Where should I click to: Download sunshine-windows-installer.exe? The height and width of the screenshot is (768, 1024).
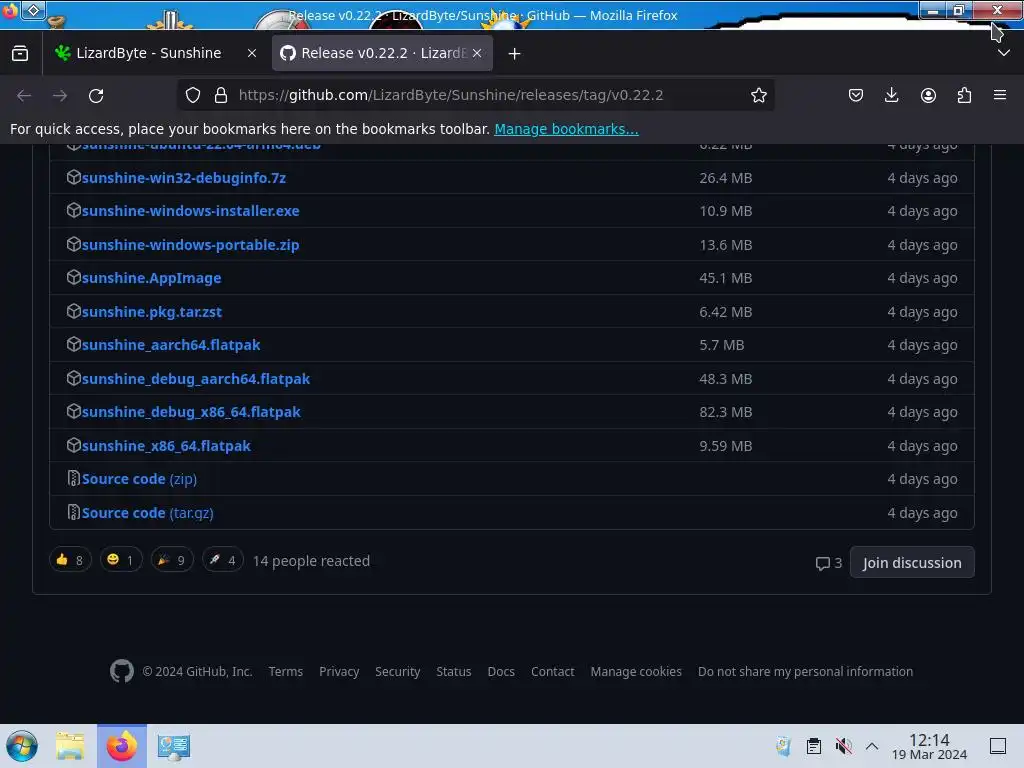click(191, 211)
